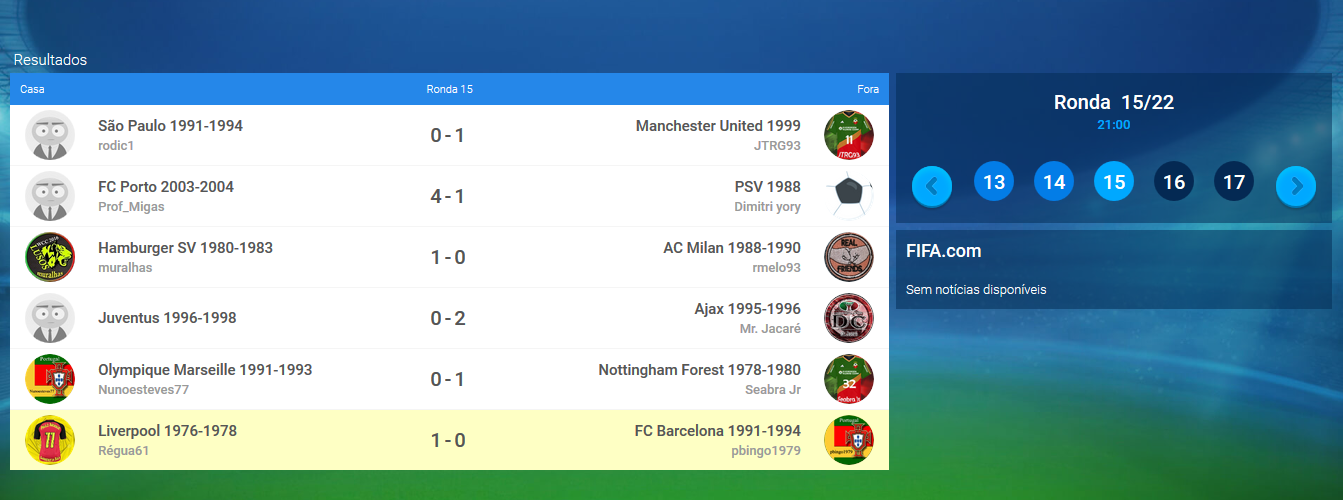Image resolution: width=1343 pixels, height=500 pixels.
Task: Go to round 17
Action: pyautogui.click(x=1234, y=182)
